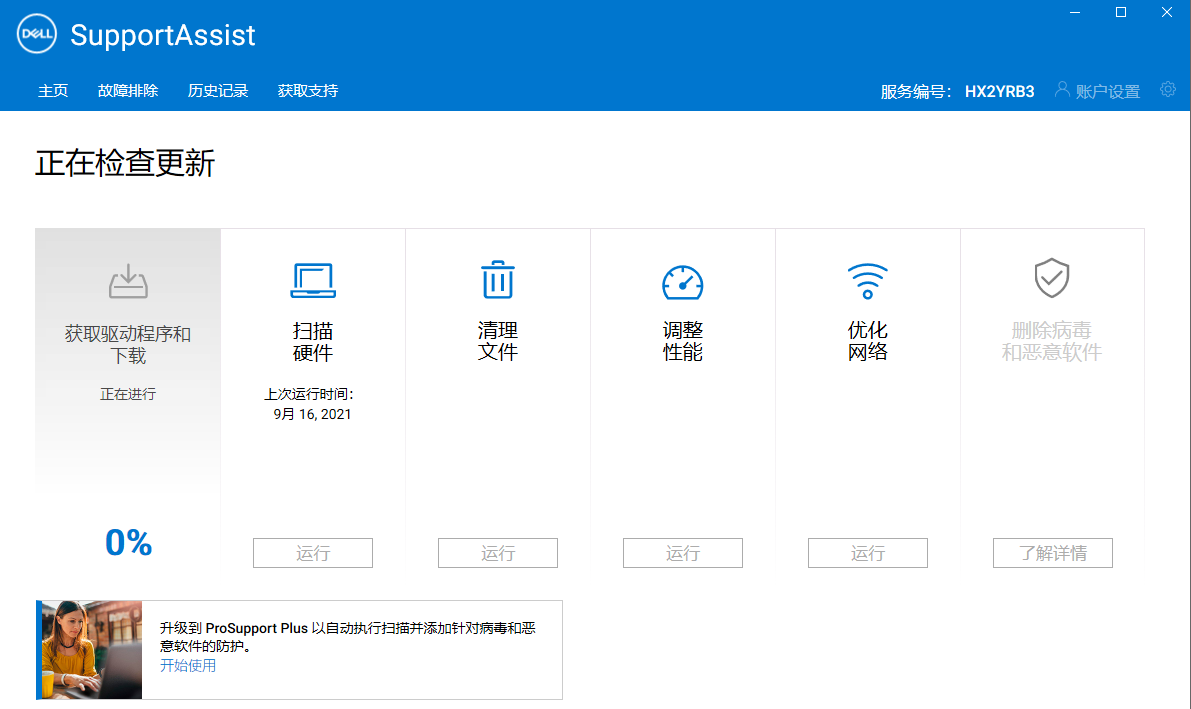Click the 调整性能 tile label
Screen dimensions: 1191x709
coord(683,341)
